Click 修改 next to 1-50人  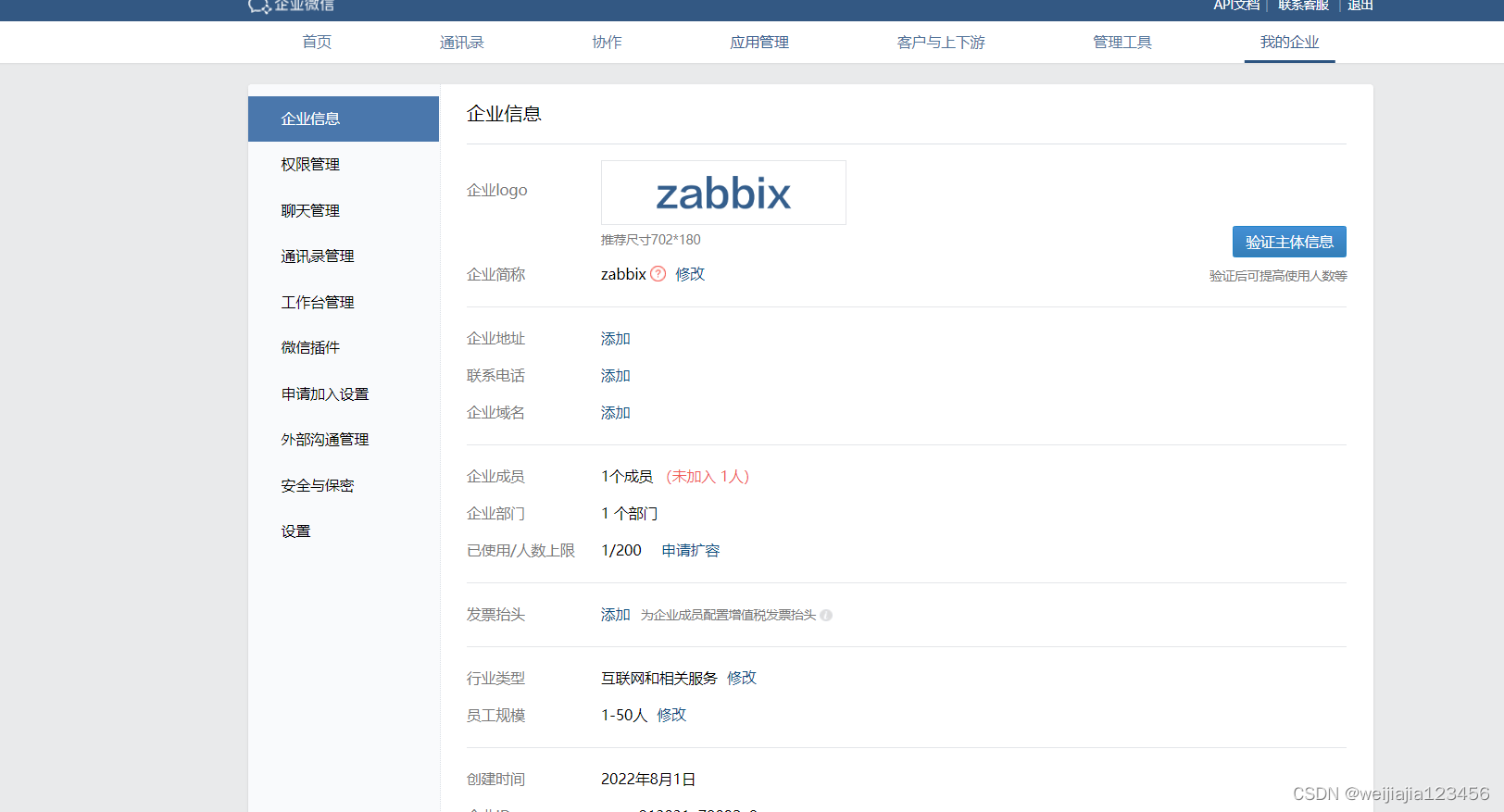[x=671, y=715]
